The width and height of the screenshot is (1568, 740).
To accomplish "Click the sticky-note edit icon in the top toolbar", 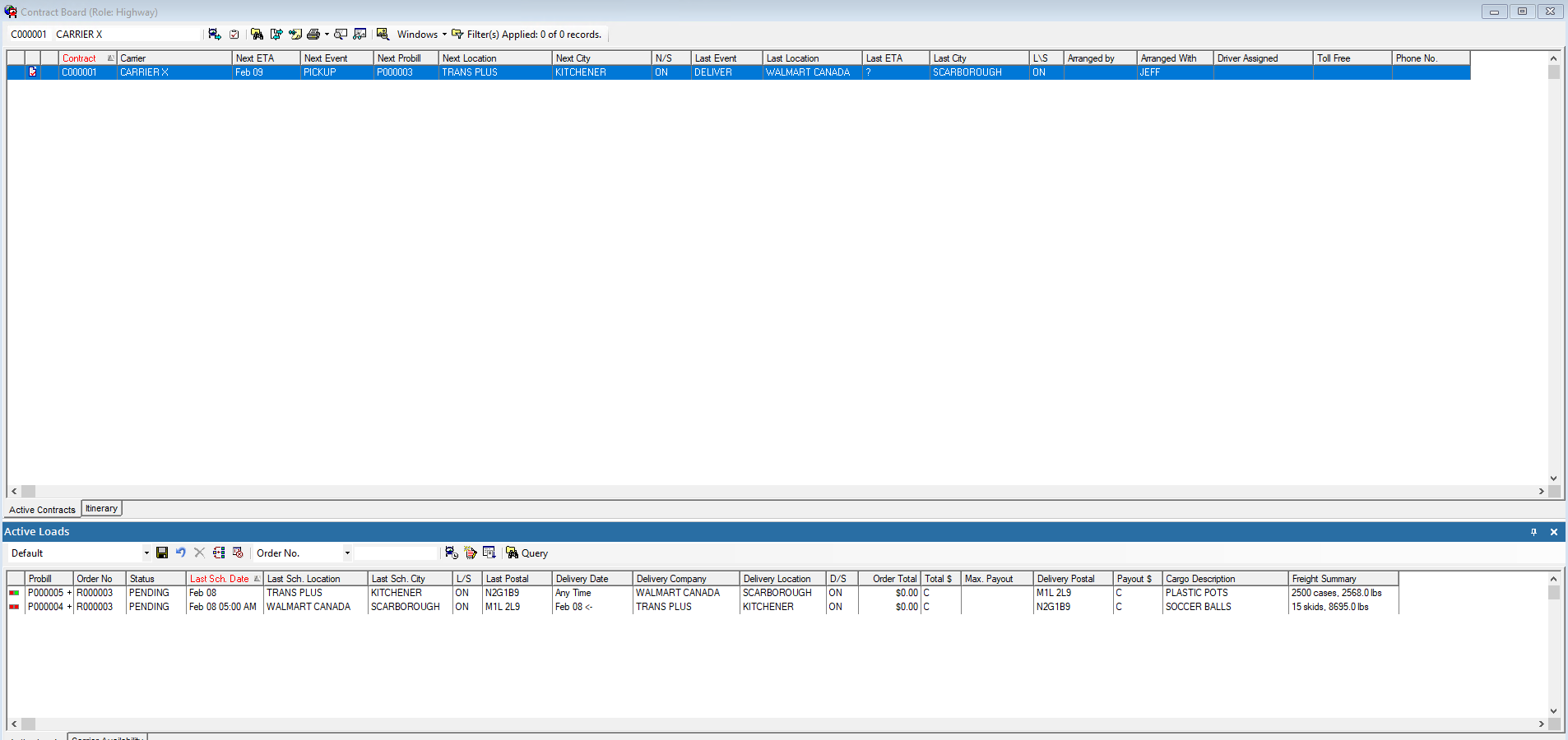I will [x=295, y=35].
